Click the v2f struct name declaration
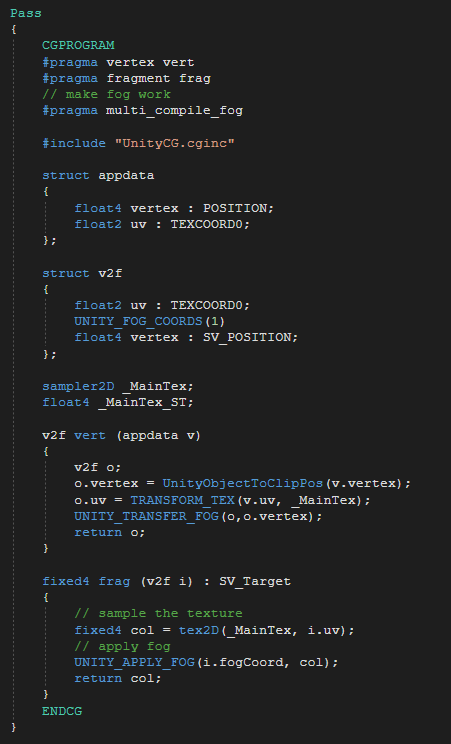Image resolution: width=451 pixels, height=744 pixels. tap(110, 273)
